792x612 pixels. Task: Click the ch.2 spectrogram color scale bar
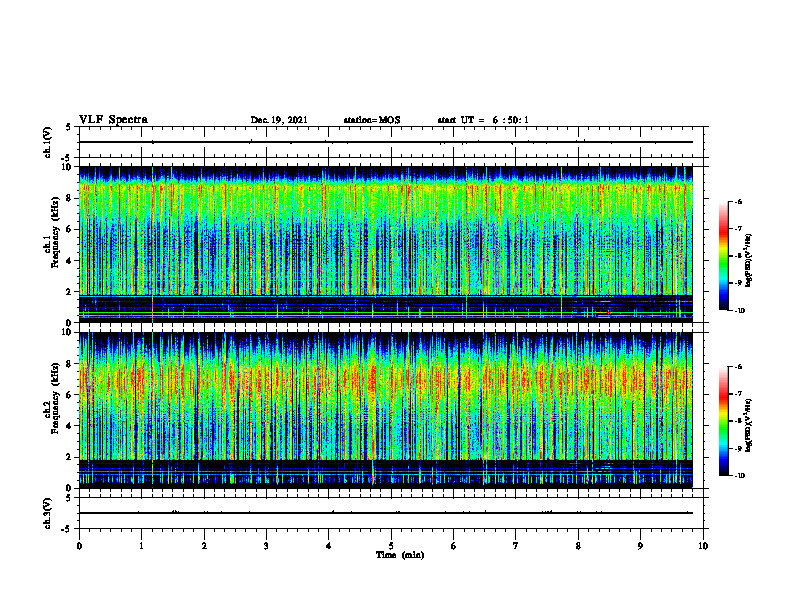(723, 421)
